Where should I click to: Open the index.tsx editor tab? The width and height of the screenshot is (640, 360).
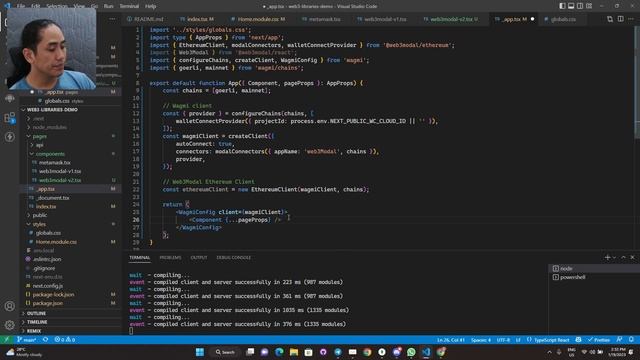pos(197,19)
